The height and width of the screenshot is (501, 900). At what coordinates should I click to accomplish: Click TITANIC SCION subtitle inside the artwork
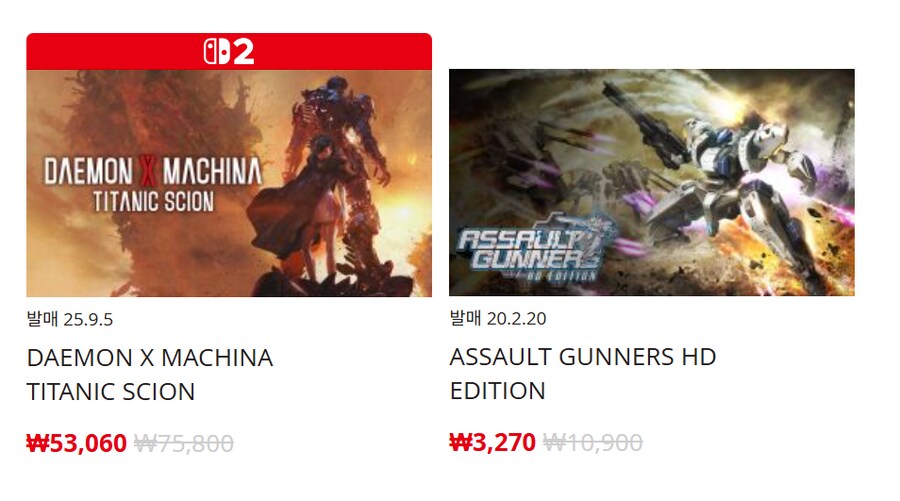154,202
